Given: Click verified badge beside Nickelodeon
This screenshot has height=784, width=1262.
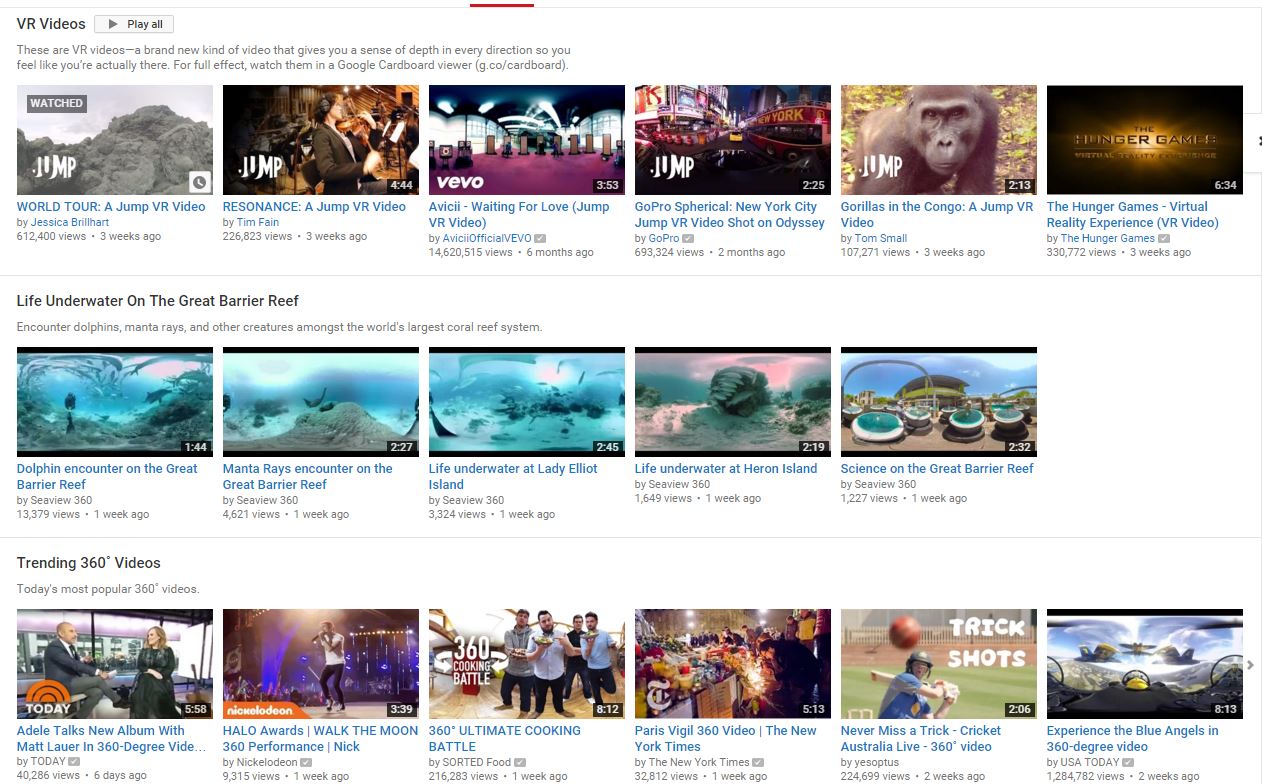Looking at the screenshot, I should (307, 763).
